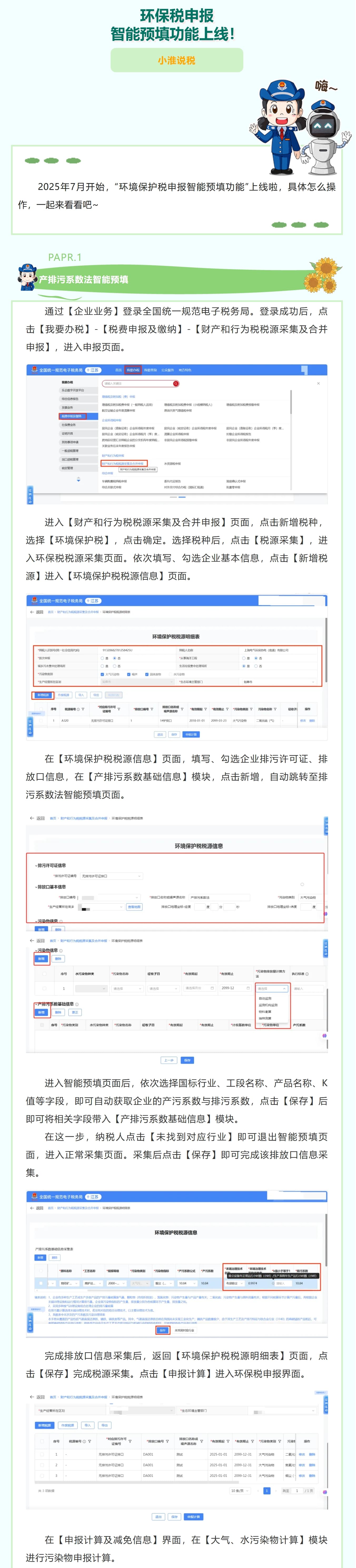Choose 自动监测 from calculation method list
Image resolution: width=356 pixels, height=1568 pixels.
click(265, 998)
